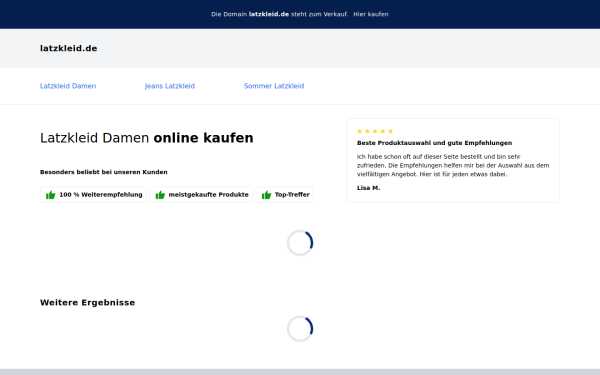Image resolution: width=600 pixels, height=375 pixels.
Task: Click the 'Weitere Ergebnisse' heading
Action: [88, 303]
